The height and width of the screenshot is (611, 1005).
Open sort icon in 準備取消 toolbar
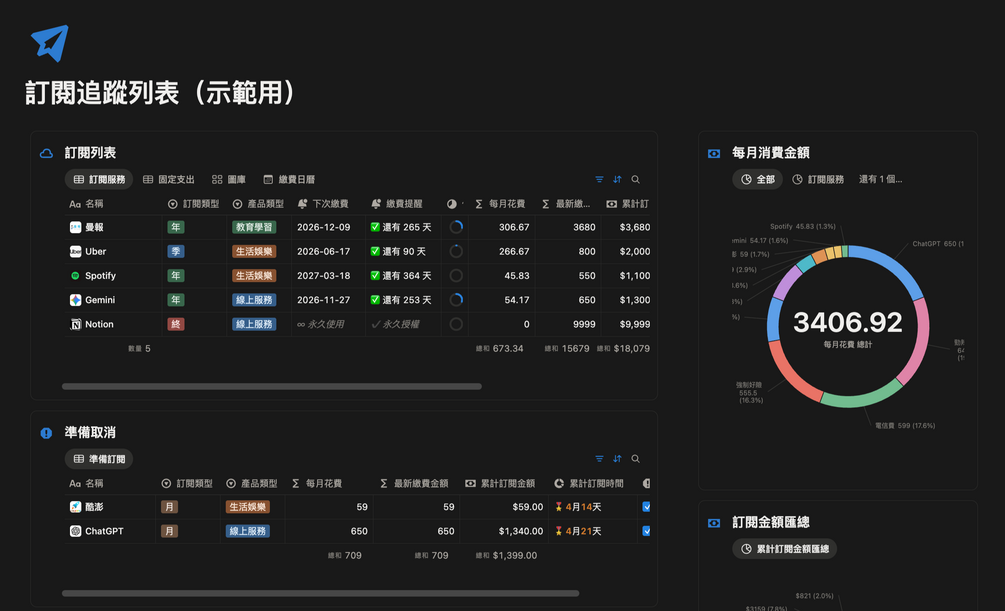pos(617,458)
